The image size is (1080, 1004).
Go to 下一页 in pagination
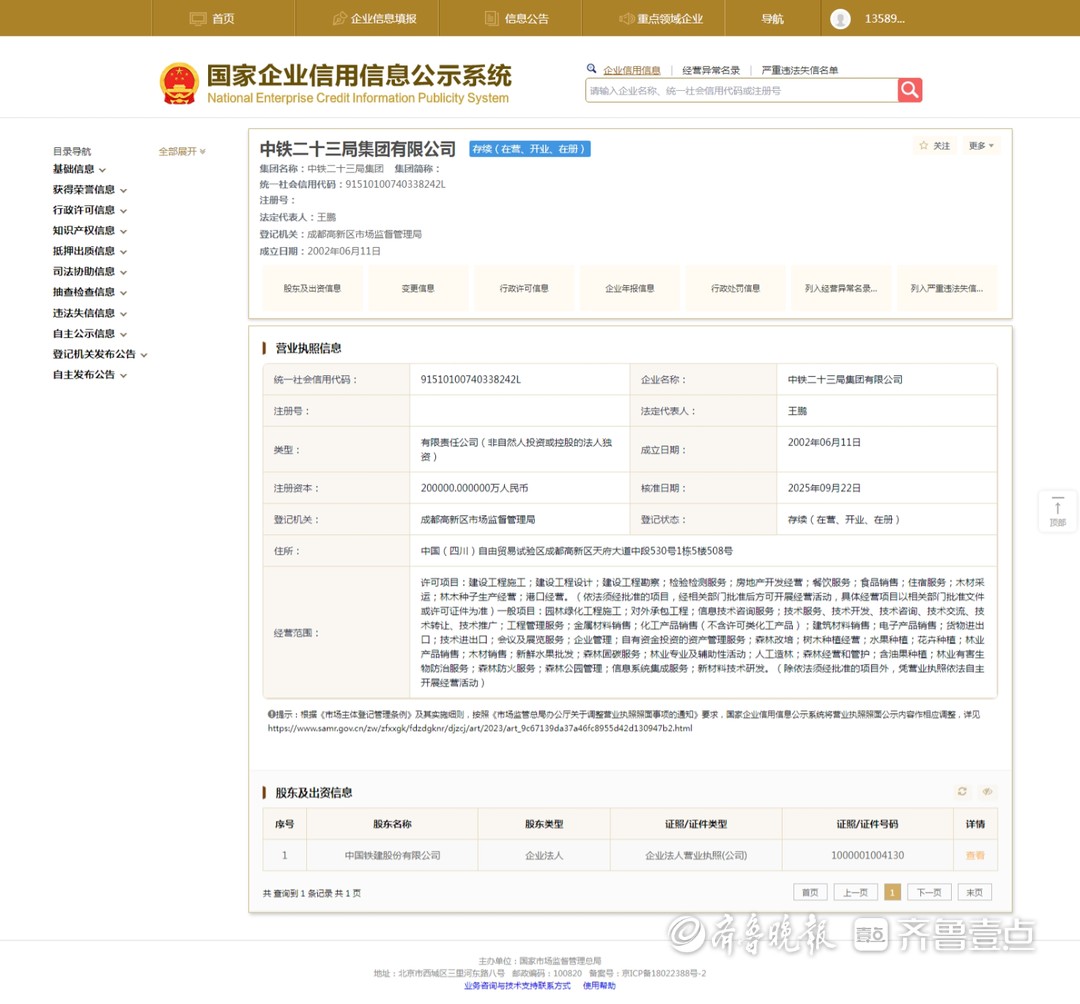(x=929, y=892)
